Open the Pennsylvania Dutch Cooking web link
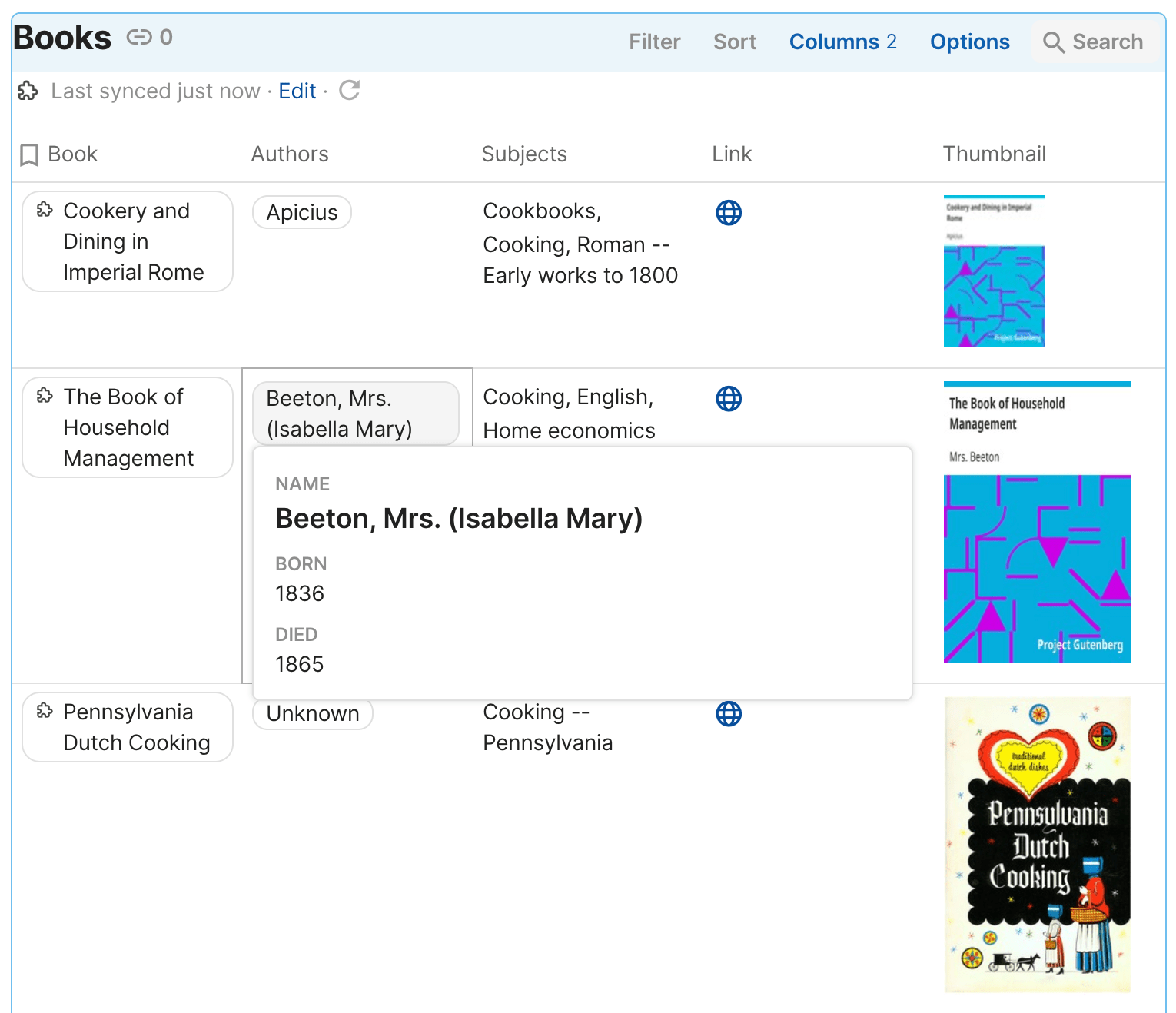The height and width of the screenshot is (1013, 1176). click(x=728, y=713)
